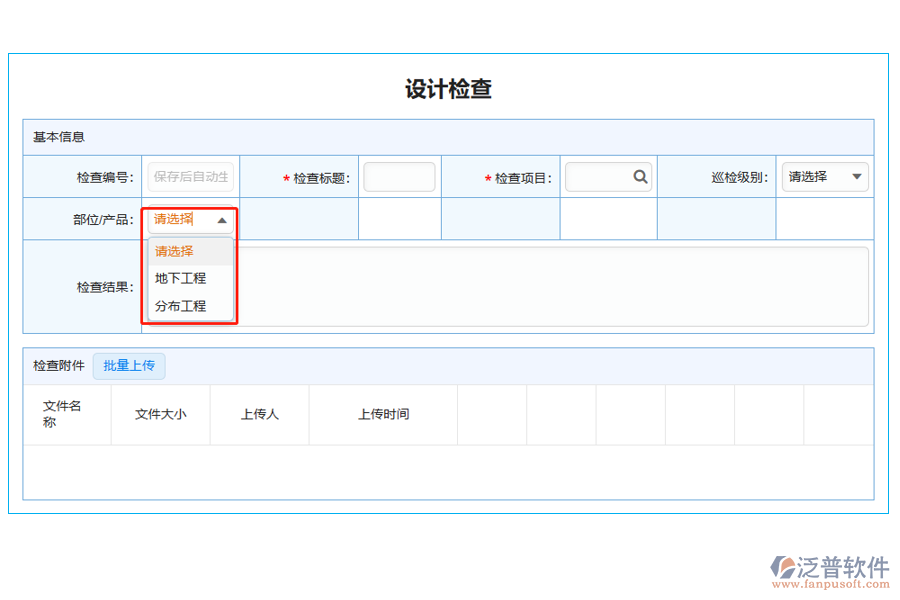Click the 巡检级别 dropdown arrow icon

pyautogui.click(x=858, y=176)
